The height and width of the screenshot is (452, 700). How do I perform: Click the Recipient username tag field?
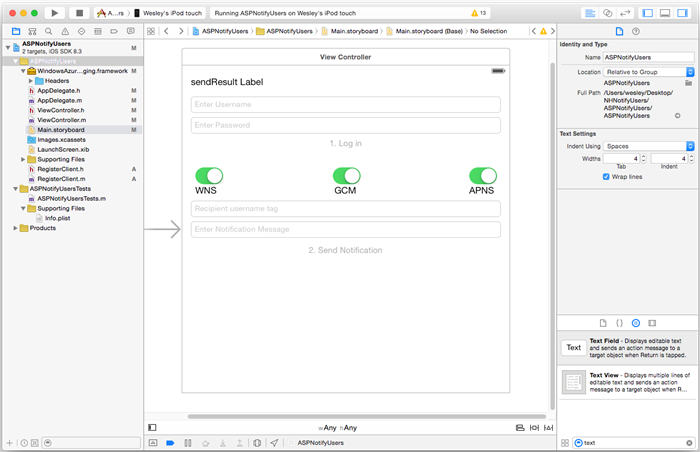tap(346, 209)
